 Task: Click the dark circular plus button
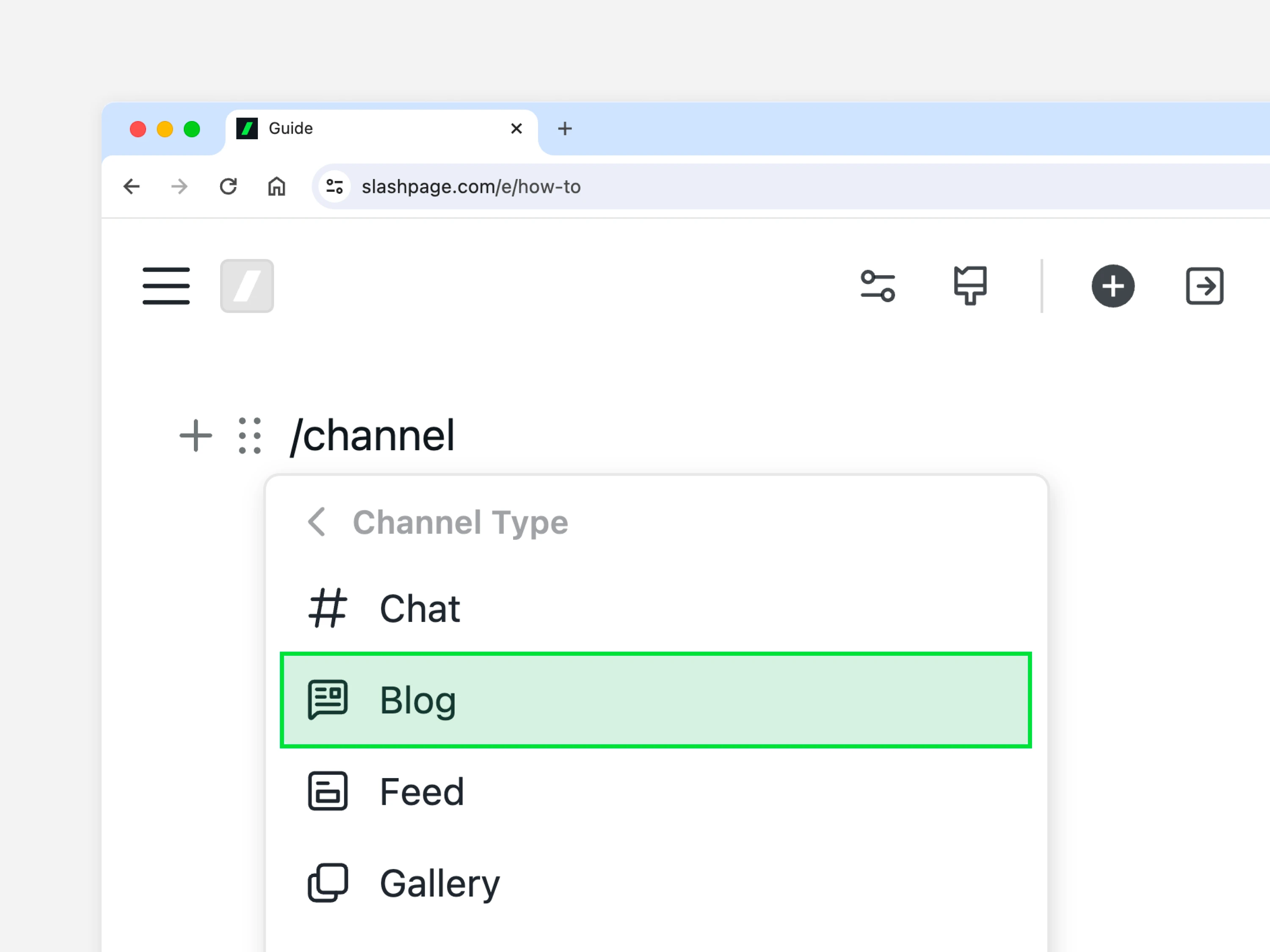[1113, 286]
